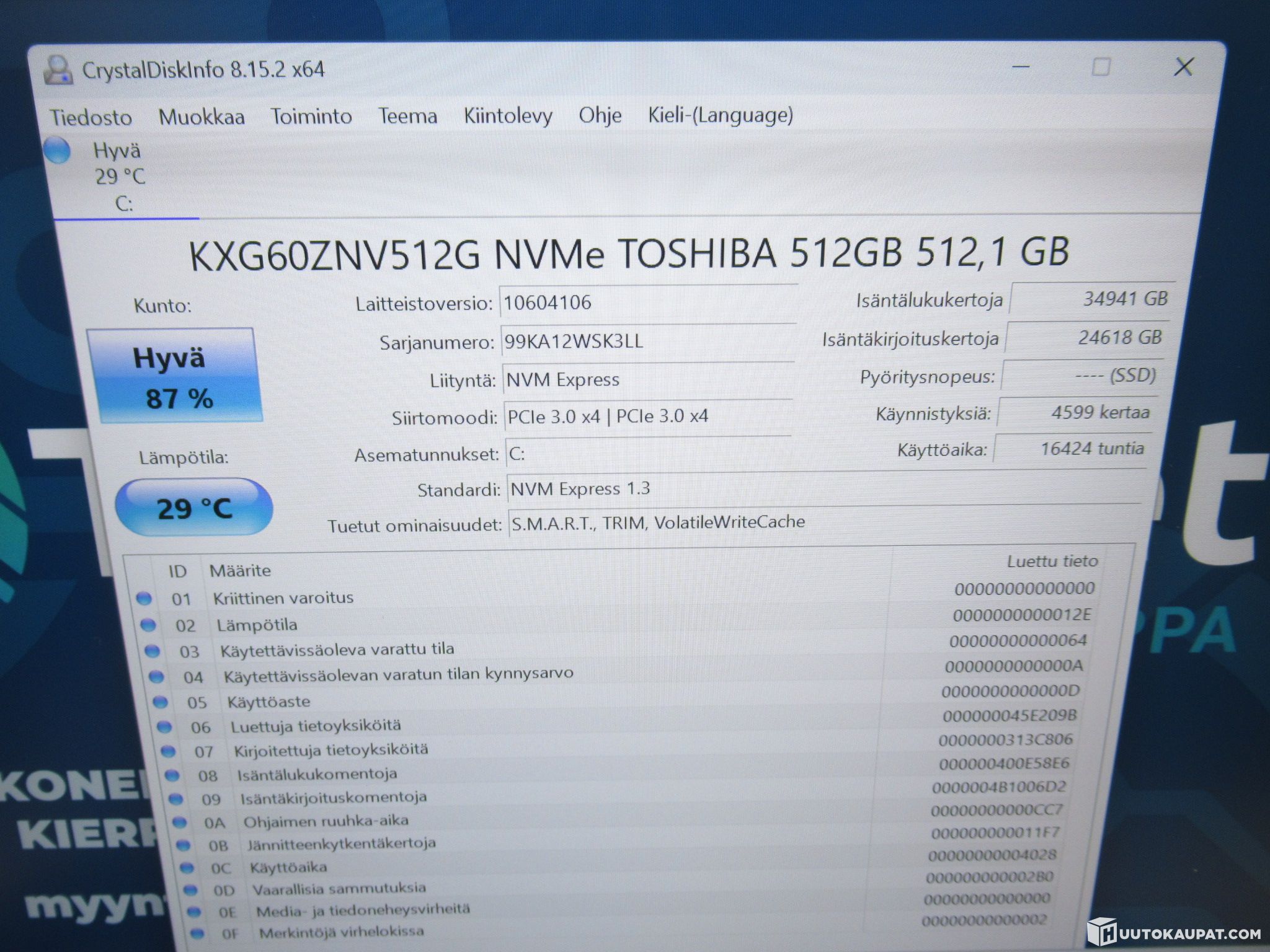Click the status dot for Kriittinen varoitus
The height and width of the screenshot is (952, 1270).
tap(144, 598)
